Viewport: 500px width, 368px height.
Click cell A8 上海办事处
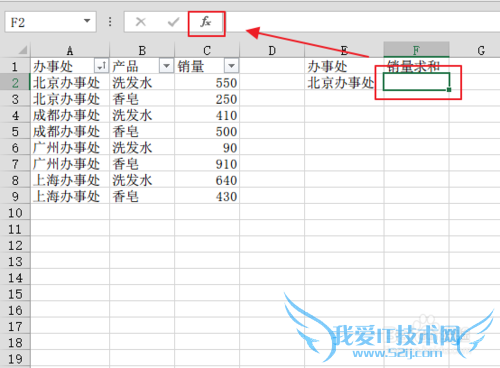pyautogui.click(x=70, y=180)
